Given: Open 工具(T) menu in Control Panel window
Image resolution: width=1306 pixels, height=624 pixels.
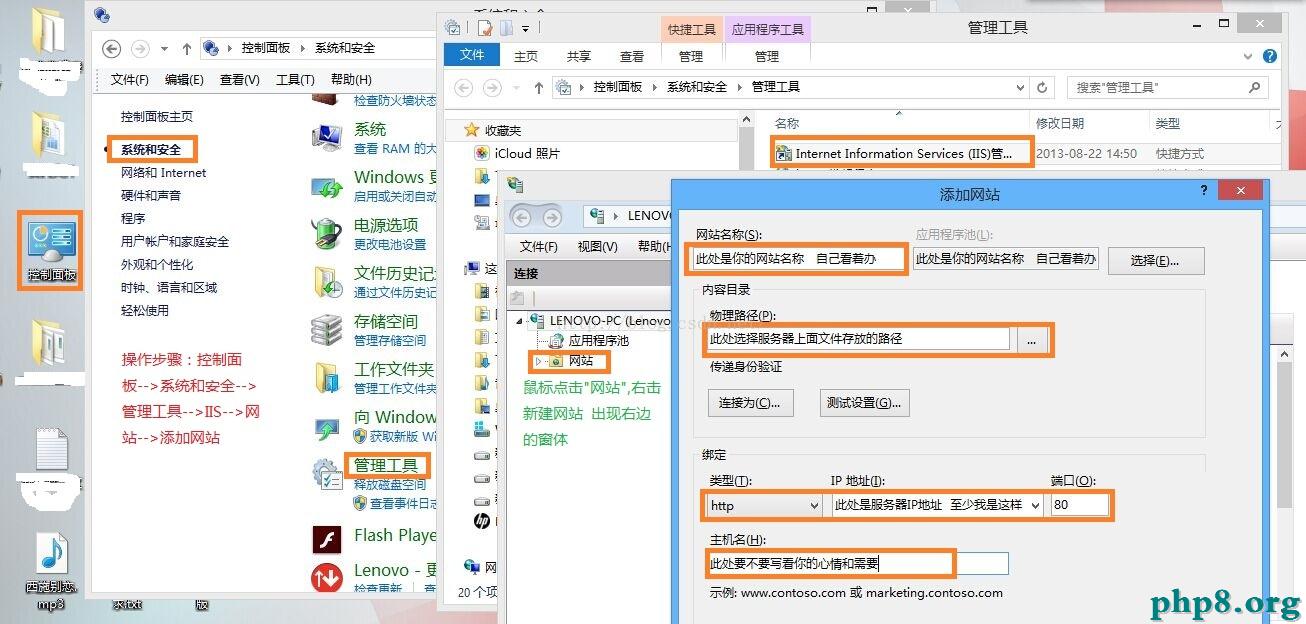Looking at the screenshot, I should click(295, 80).
